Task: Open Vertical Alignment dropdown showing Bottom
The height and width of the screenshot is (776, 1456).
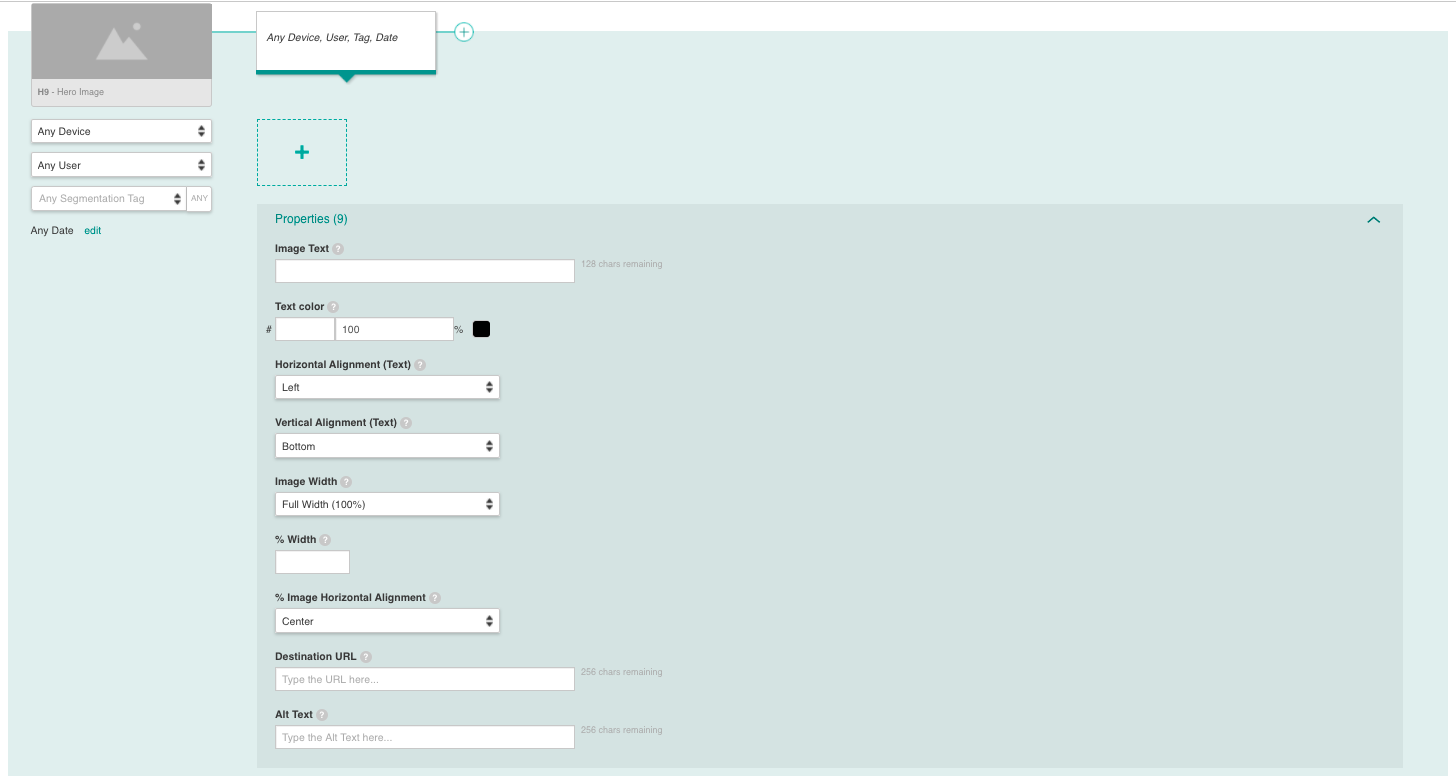Action: coord(387,446)
